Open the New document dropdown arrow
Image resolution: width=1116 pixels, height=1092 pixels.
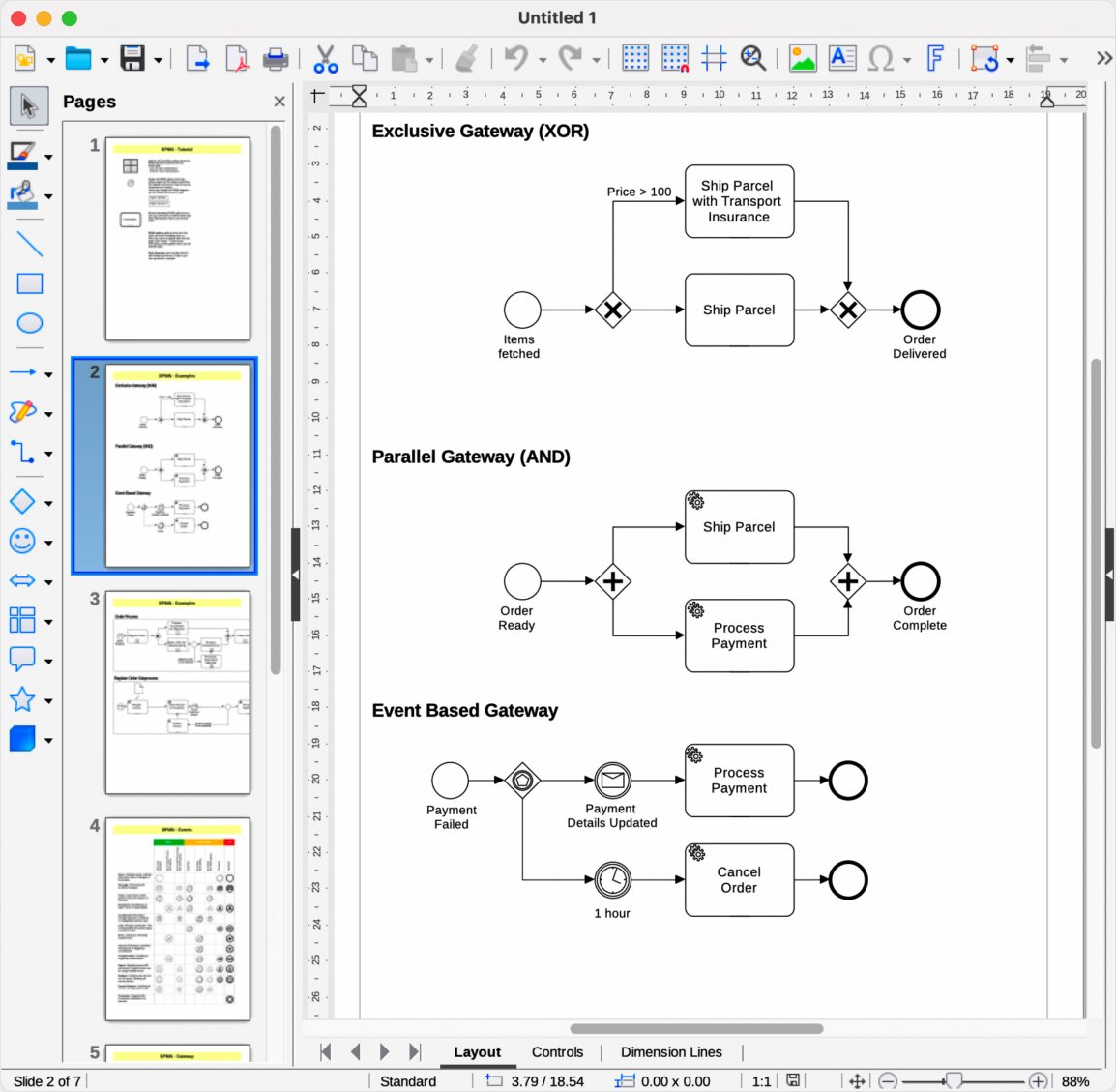pos(50,61)
